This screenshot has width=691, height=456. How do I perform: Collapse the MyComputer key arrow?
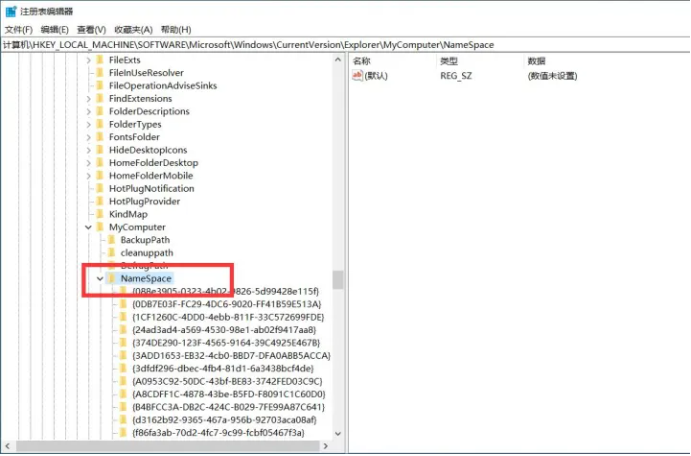click(89, 227)
